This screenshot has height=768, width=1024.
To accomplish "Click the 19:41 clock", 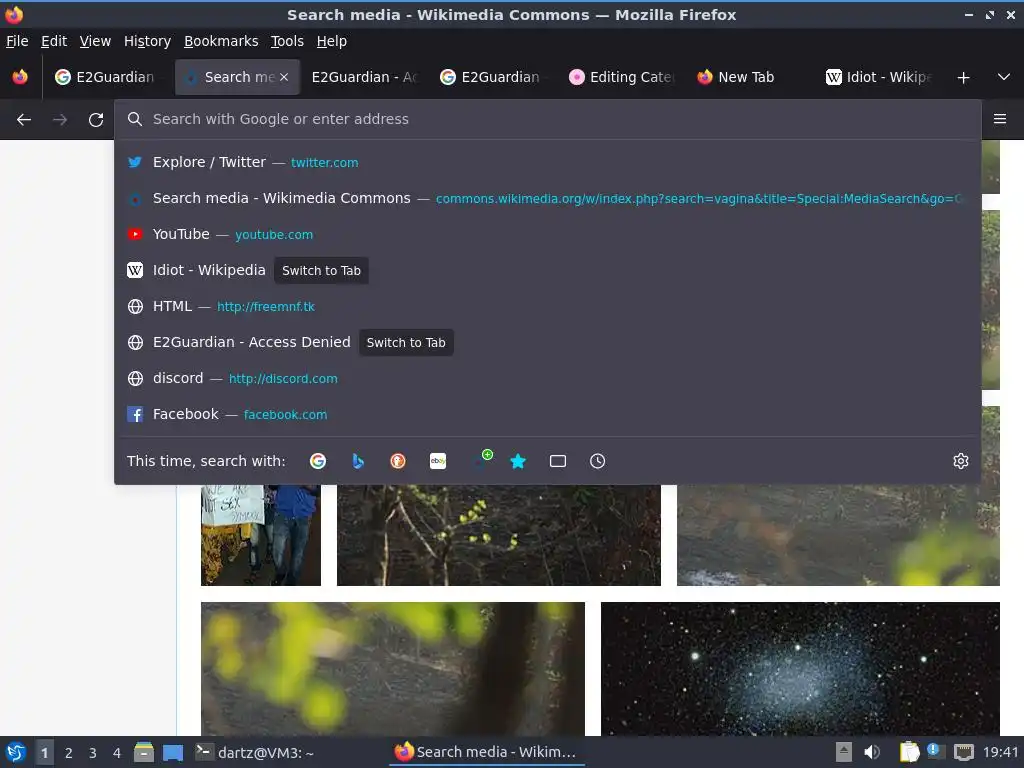I will [x=1000, y=752].
